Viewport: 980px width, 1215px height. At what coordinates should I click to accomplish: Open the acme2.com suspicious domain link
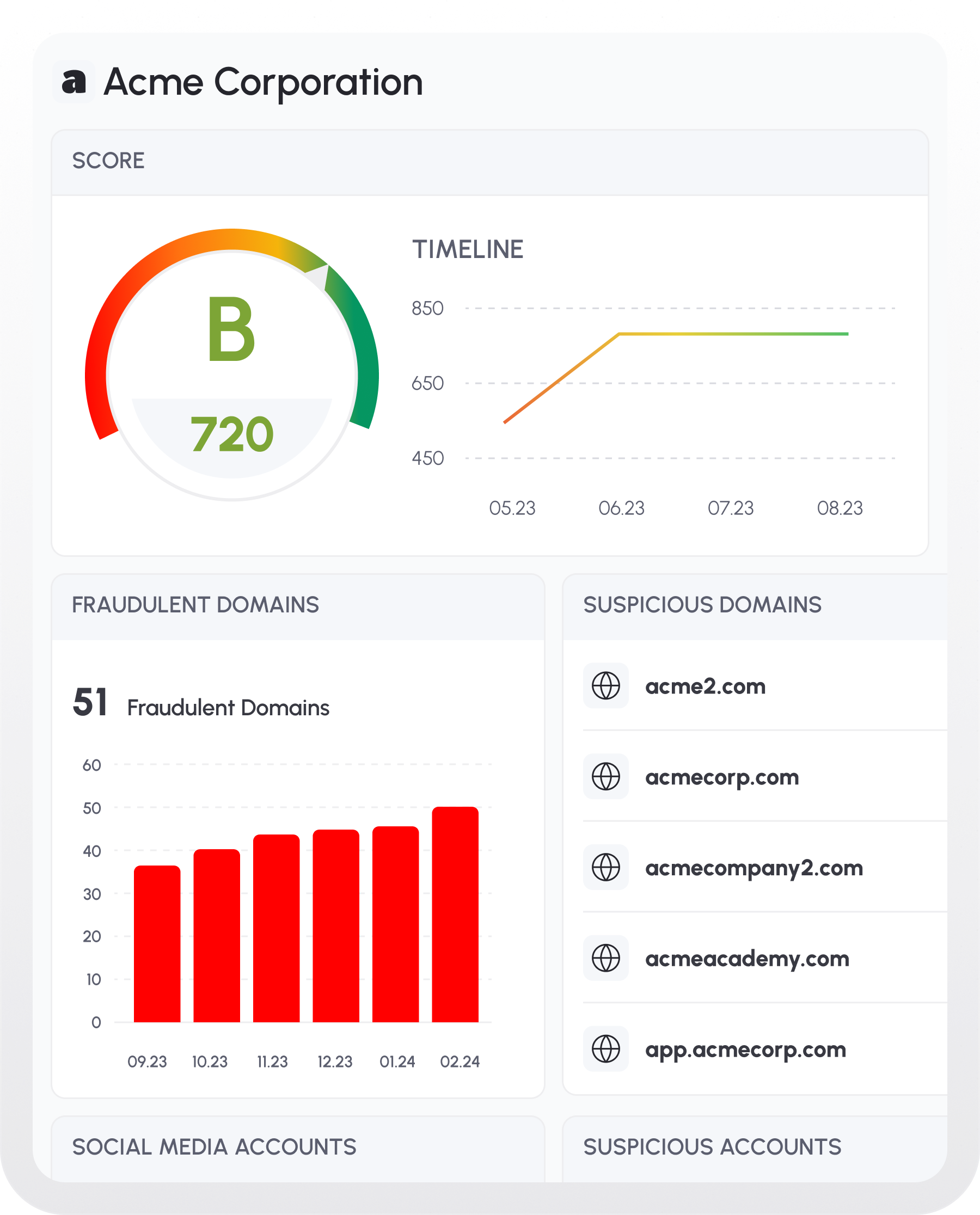705,686
